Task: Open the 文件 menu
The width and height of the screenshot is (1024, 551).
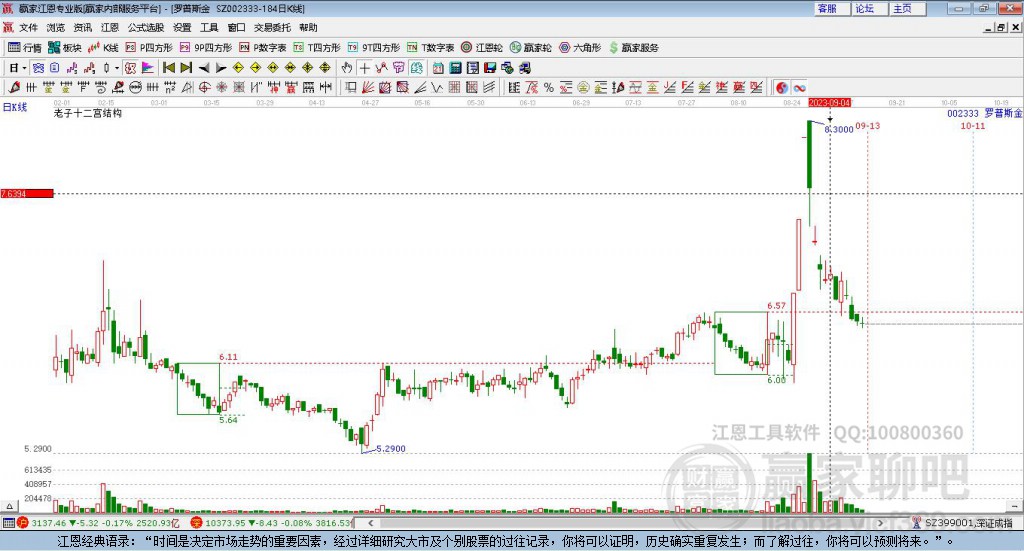Action: (28, 27)
